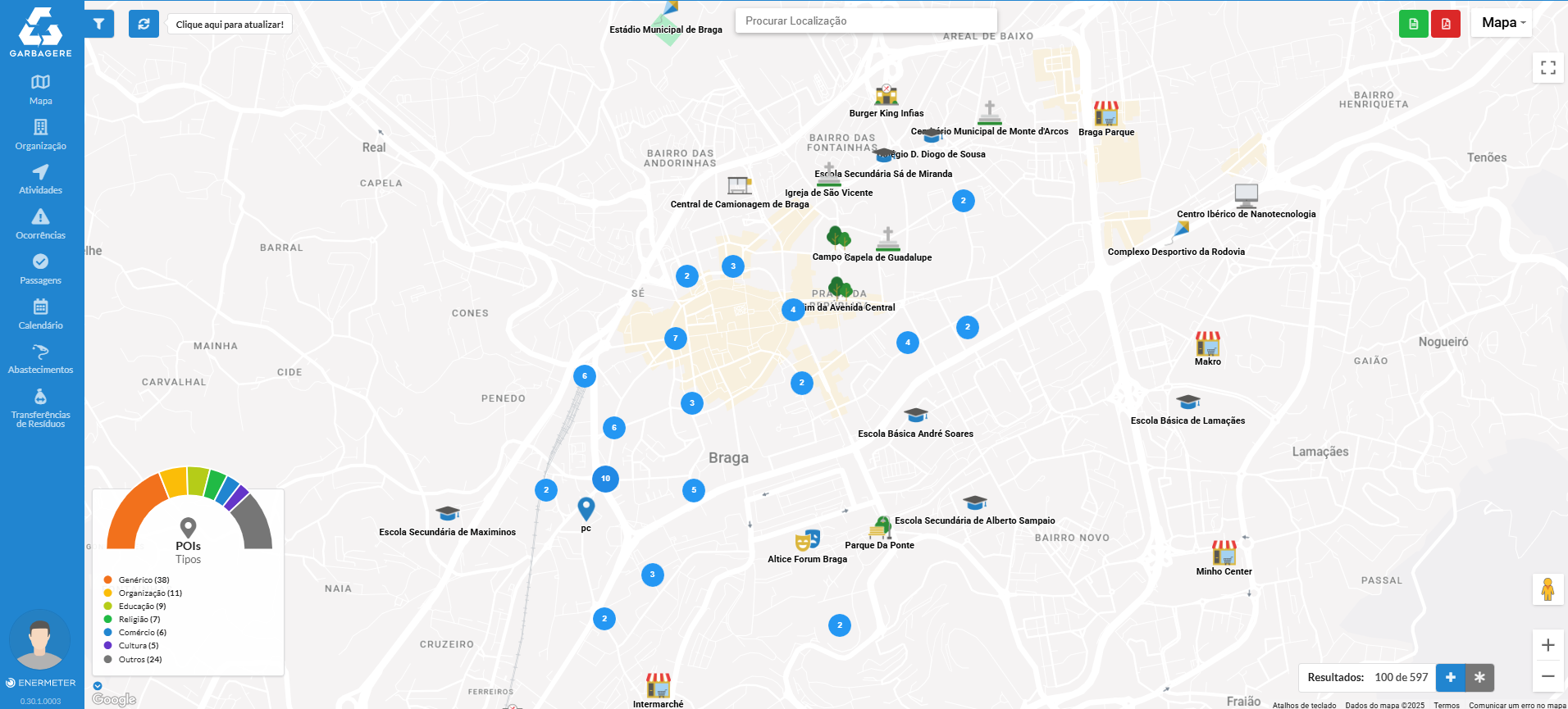Image resolution: width=1568 pixels, height=709 pixels.
Task: Click the blue 'pc' location pin
Action: tap(586, 509)
